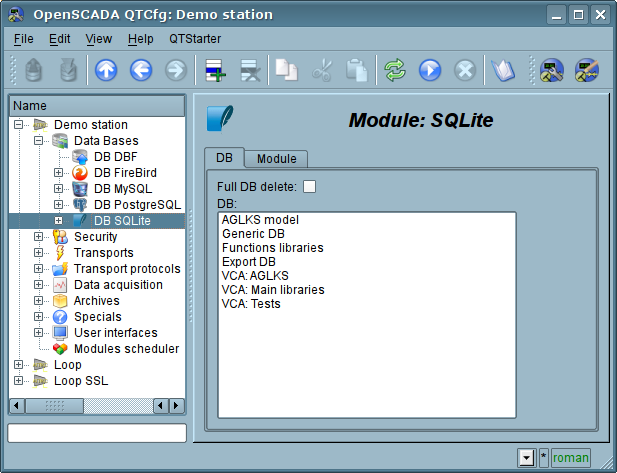617x473 pixels.
Task: Open the File menu
Action: 24,39
